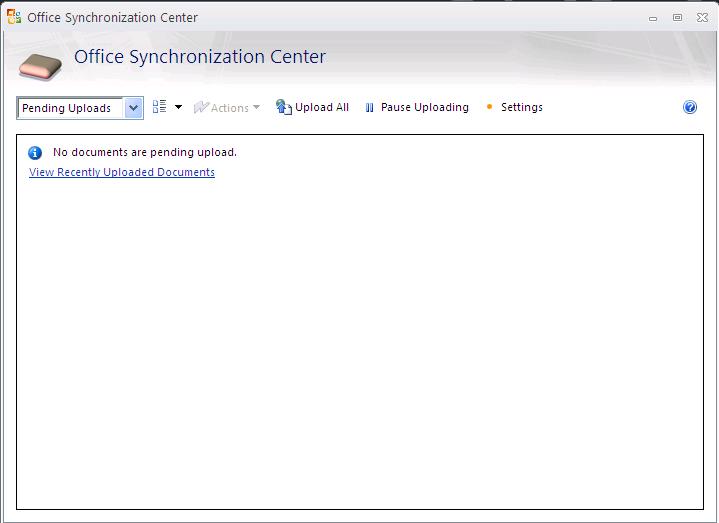Click the greyed-out Actions icon

point(201,107)
